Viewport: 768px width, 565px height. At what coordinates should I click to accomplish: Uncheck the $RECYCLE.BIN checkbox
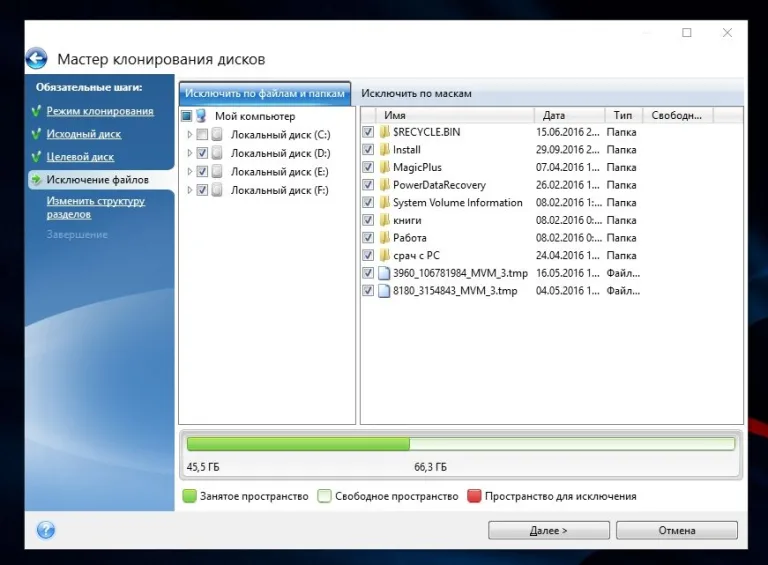coord(368,132)
